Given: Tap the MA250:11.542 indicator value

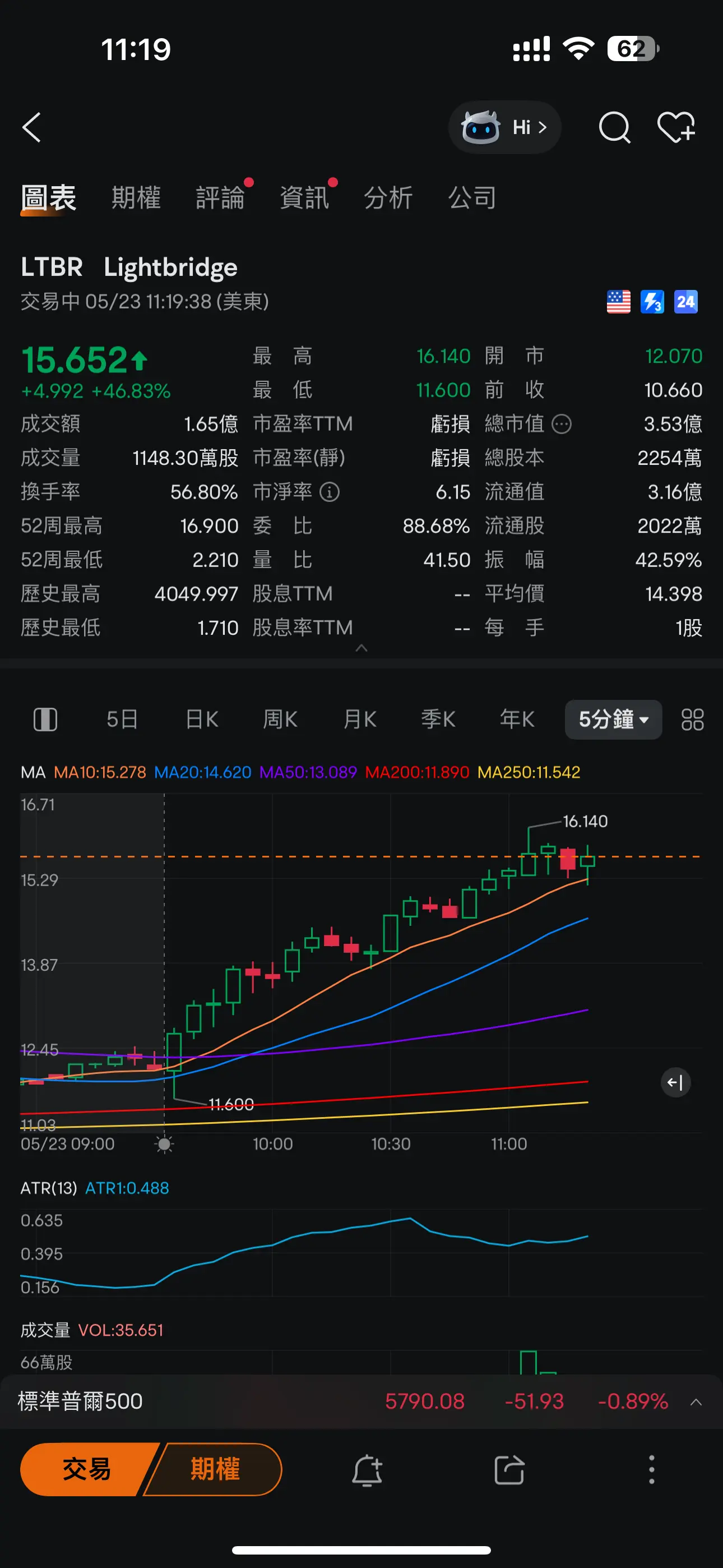Looking at the screenshot, I should [529, 772].
